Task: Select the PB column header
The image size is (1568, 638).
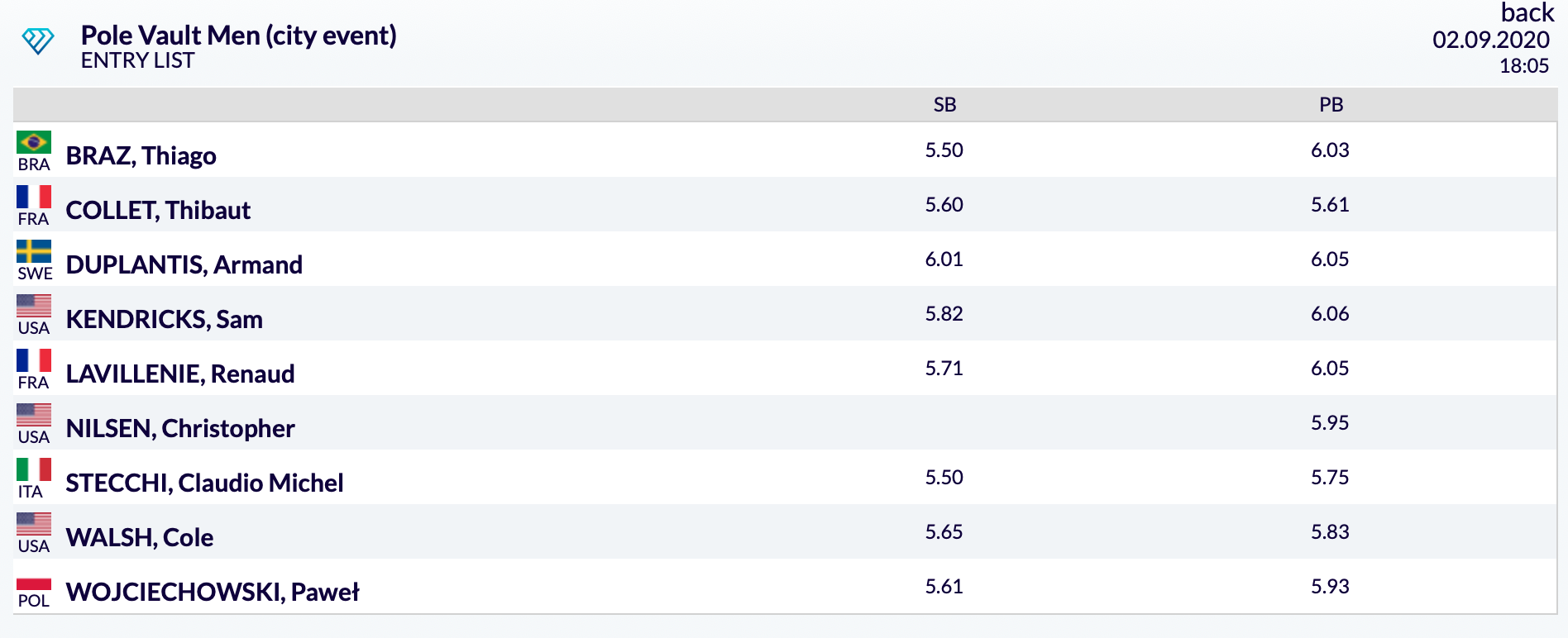Action: tap(1331, 105)
